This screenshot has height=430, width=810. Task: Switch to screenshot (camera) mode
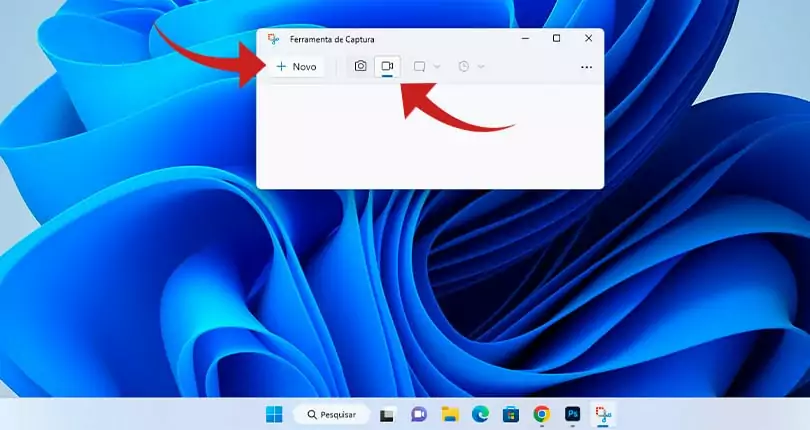pos(361,66)
